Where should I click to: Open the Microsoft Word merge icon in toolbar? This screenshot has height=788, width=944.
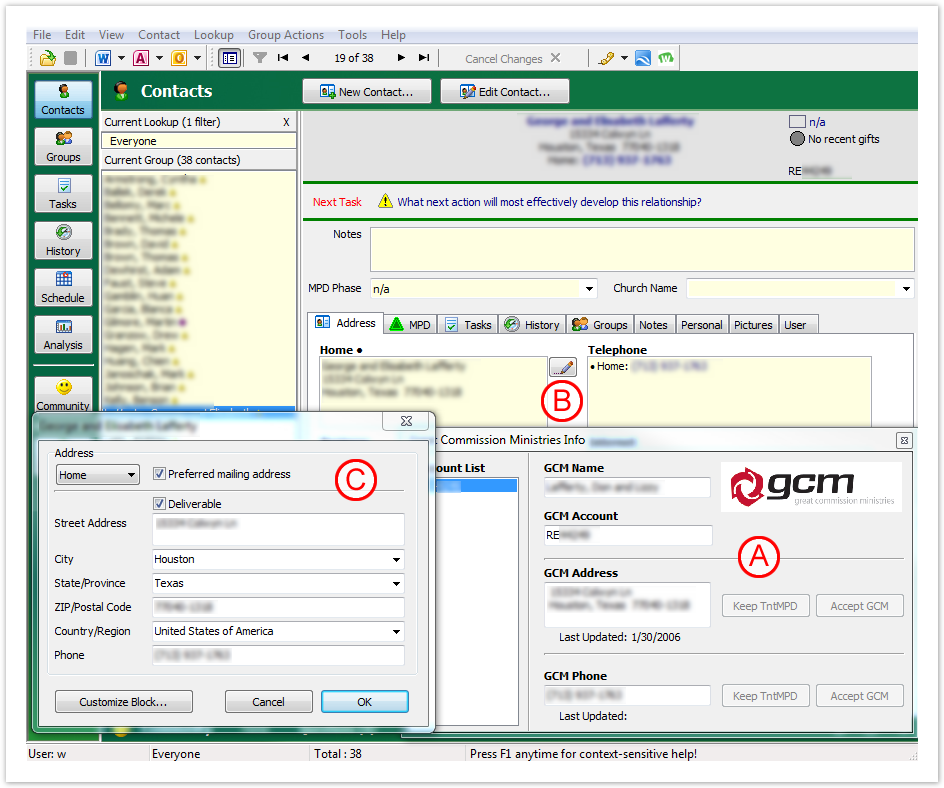104,57
